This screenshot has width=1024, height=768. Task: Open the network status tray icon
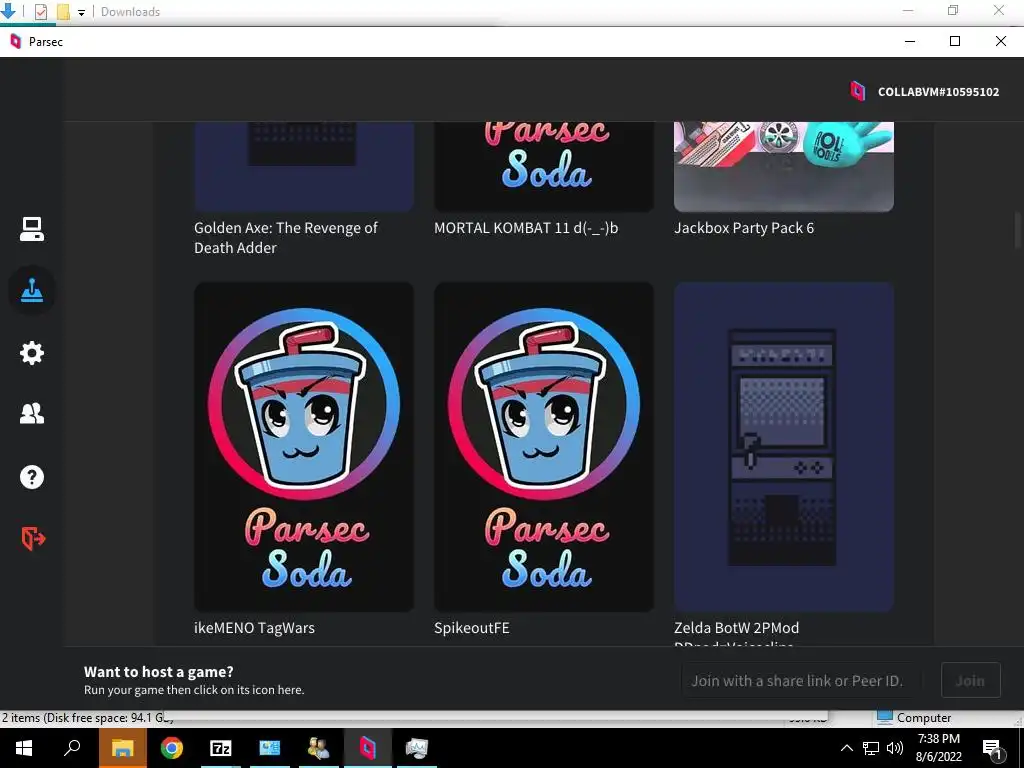point(871,748)
